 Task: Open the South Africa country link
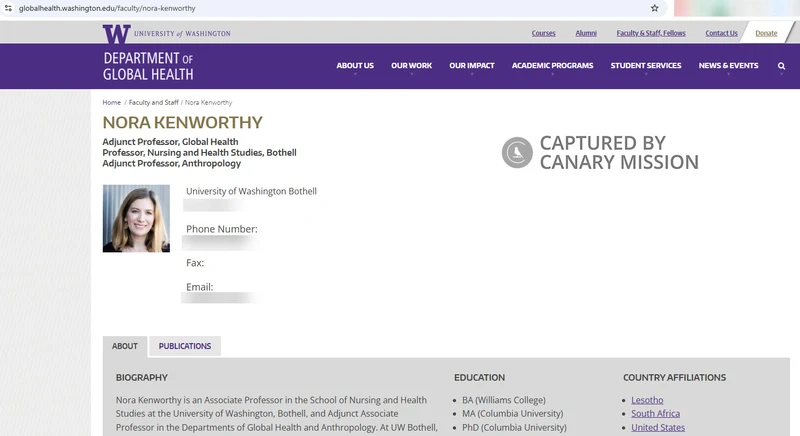click(x=655, y=414)
